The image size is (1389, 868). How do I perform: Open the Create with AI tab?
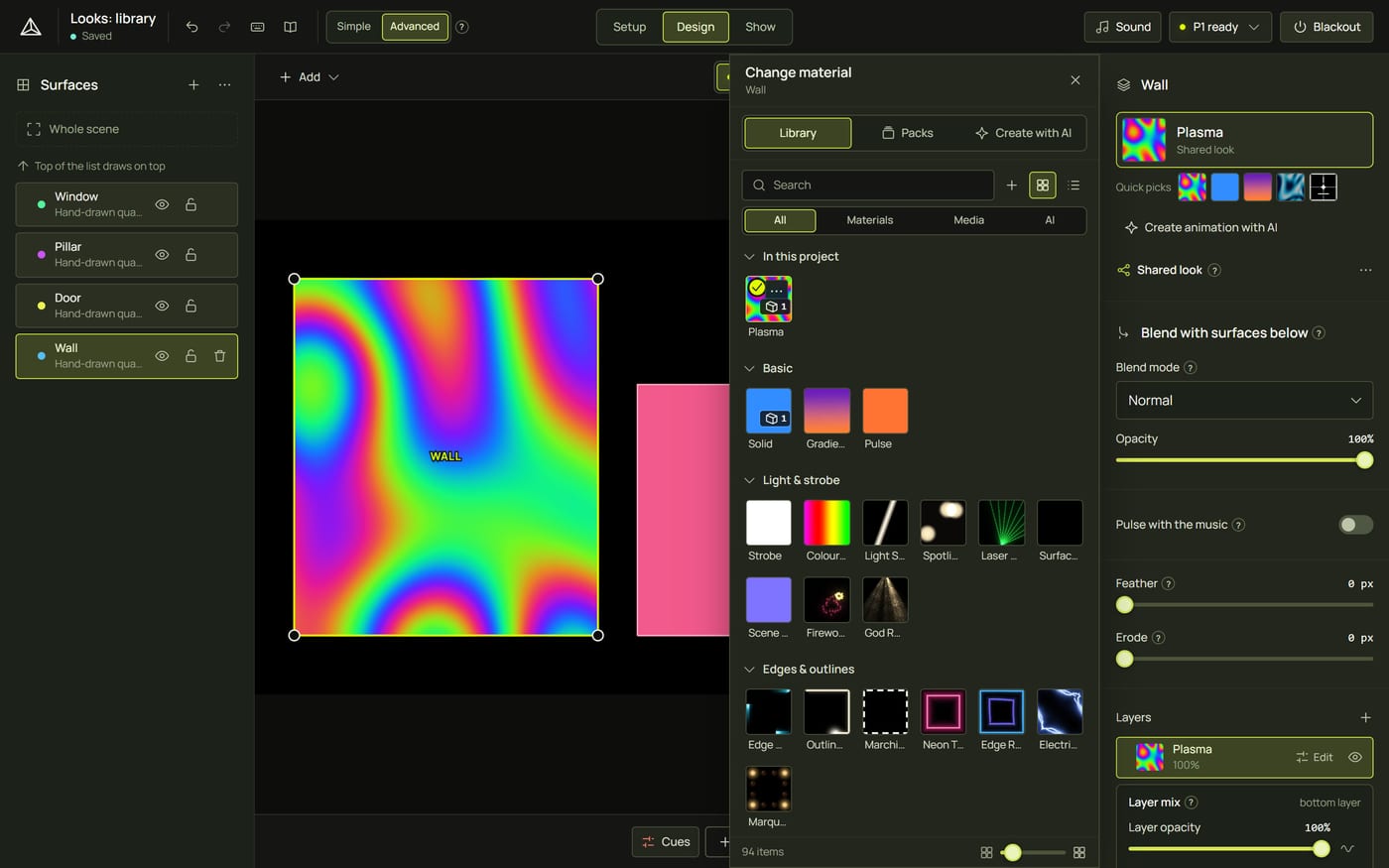1024,133
